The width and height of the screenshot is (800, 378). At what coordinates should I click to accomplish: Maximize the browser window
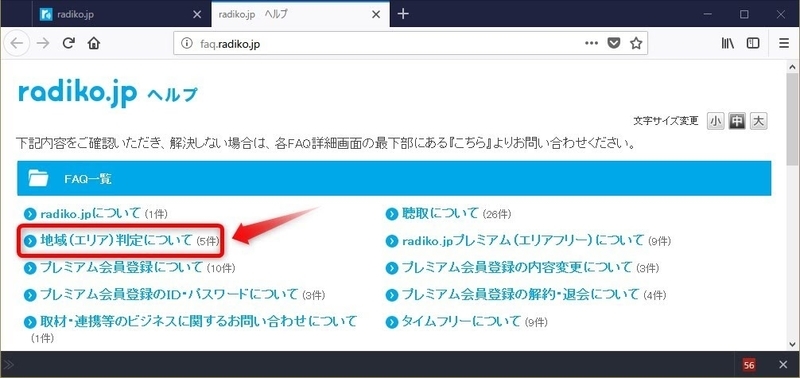point(744,14)
